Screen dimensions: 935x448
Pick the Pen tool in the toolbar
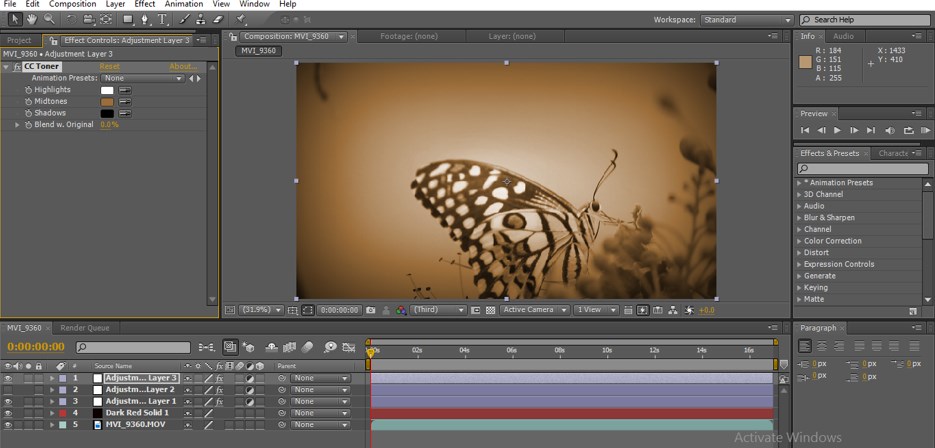(x=145, y=19)
